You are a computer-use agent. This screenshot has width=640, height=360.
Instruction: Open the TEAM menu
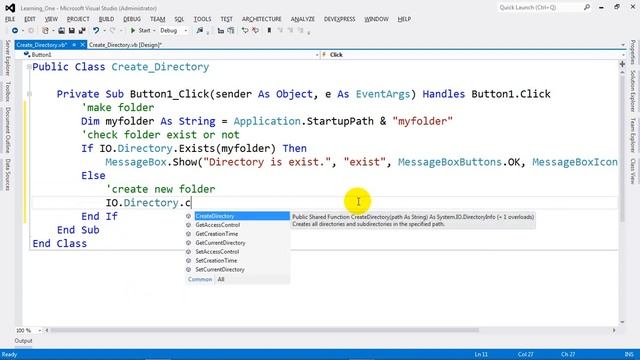(x=158, y=19)
